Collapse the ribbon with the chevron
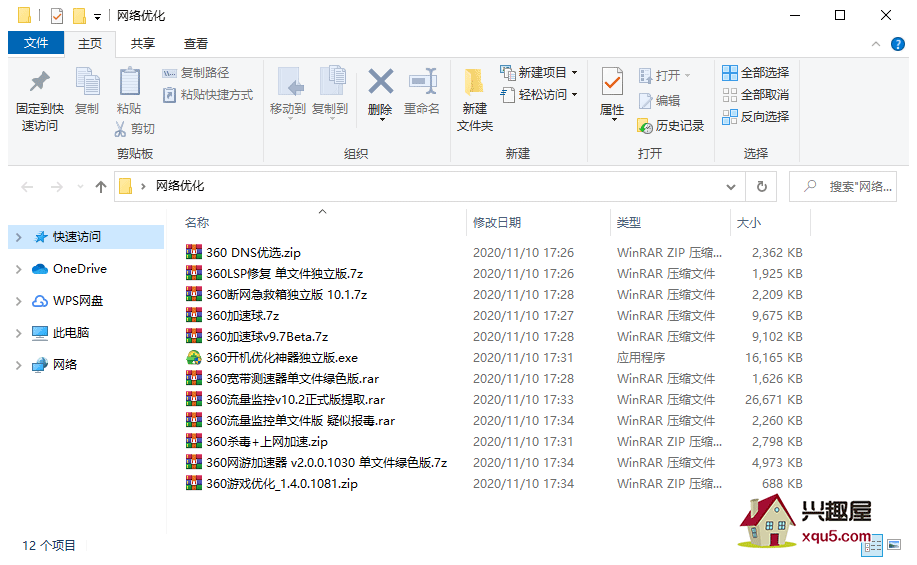The height and width of the screenshot is (565, 917). tap(875, 44)
